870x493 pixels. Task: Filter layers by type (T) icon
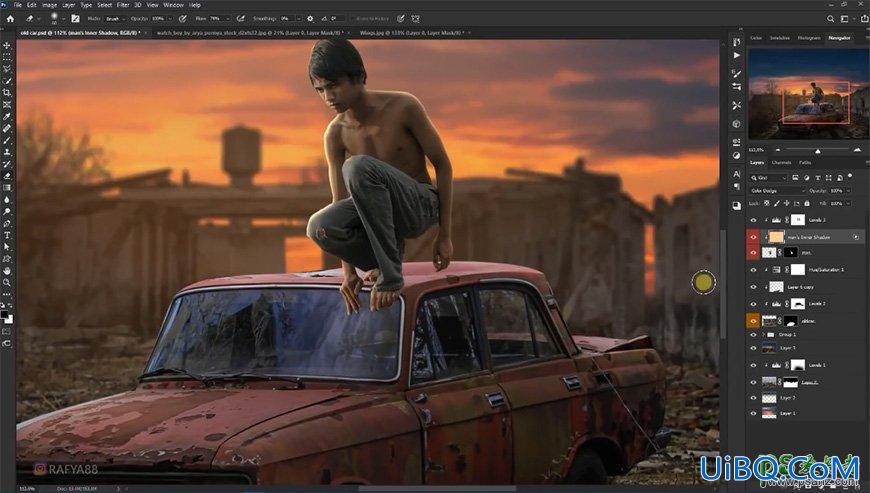pos(818,177)
